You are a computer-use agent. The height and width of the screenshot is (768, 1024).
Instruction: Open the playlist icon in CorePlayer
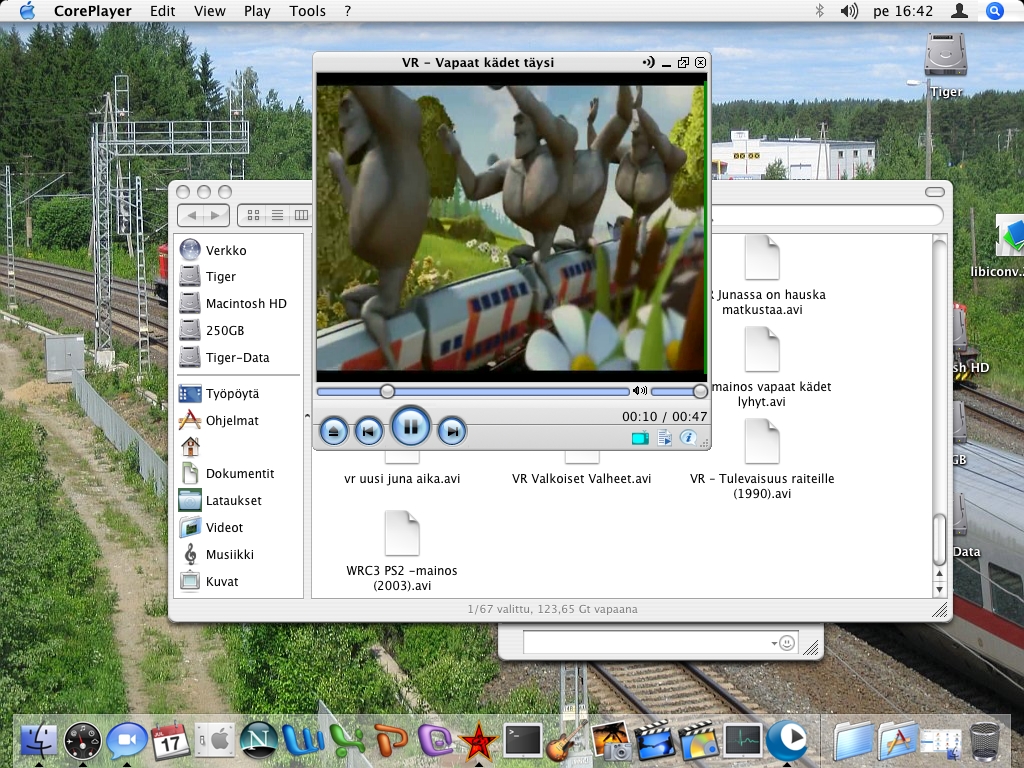point(664,438)
